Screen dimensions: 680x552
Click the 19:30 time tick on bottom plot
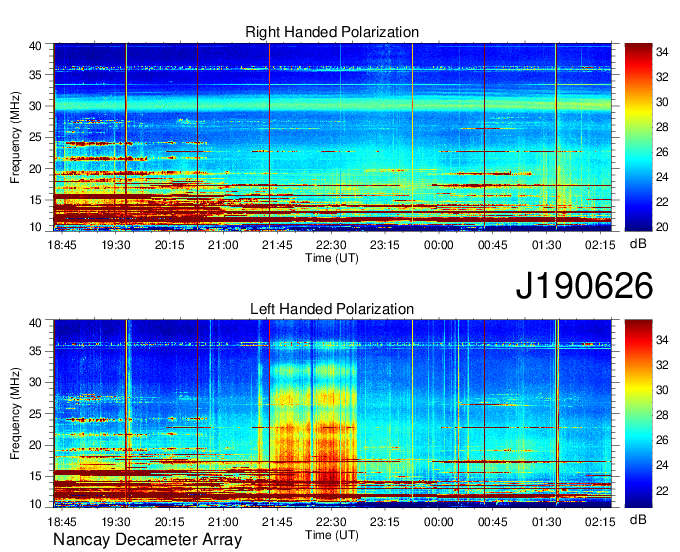click(x=116, y=522)
